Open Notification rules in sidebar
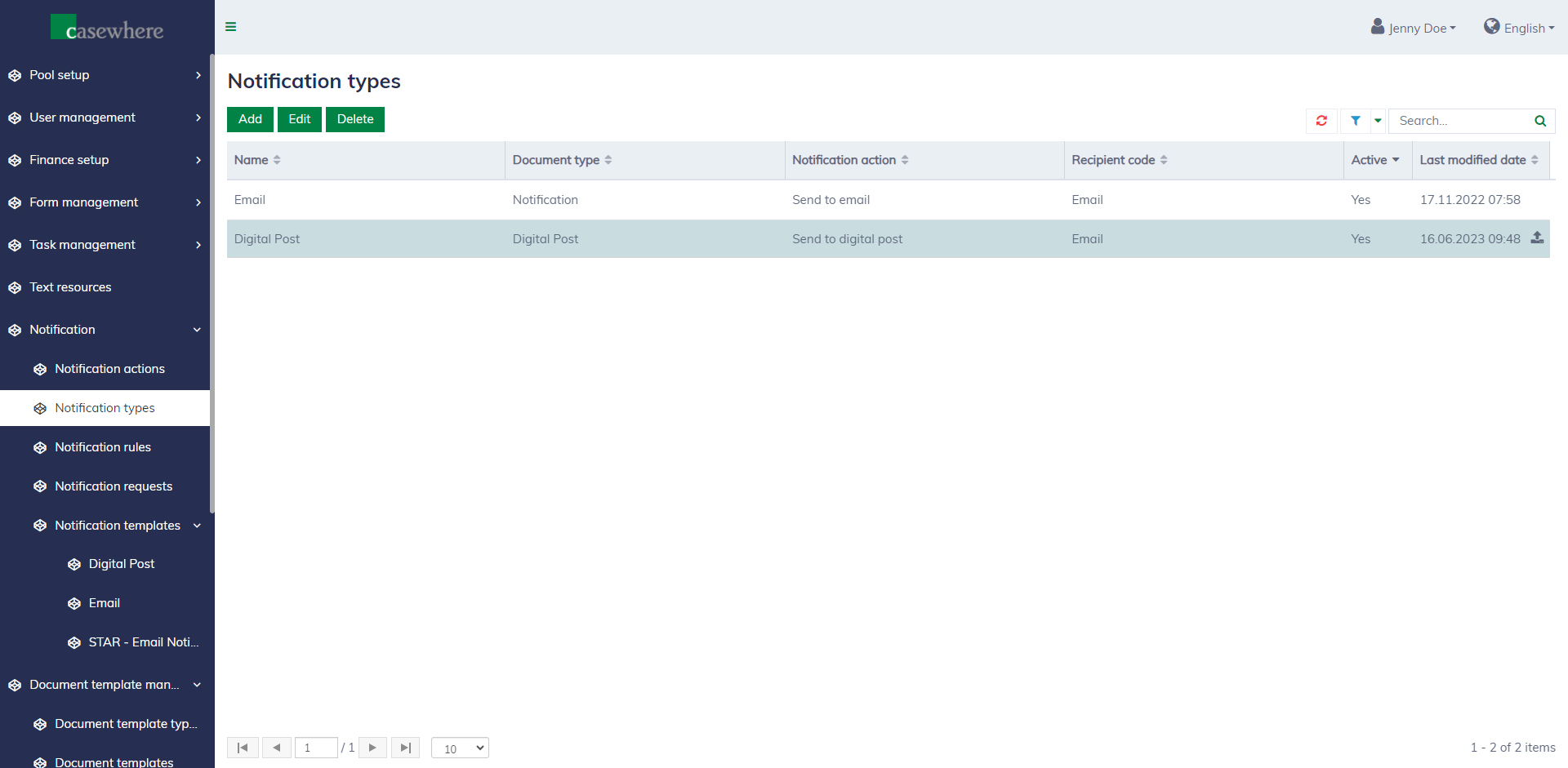The image size is (1568, 768). click(103, 447)
